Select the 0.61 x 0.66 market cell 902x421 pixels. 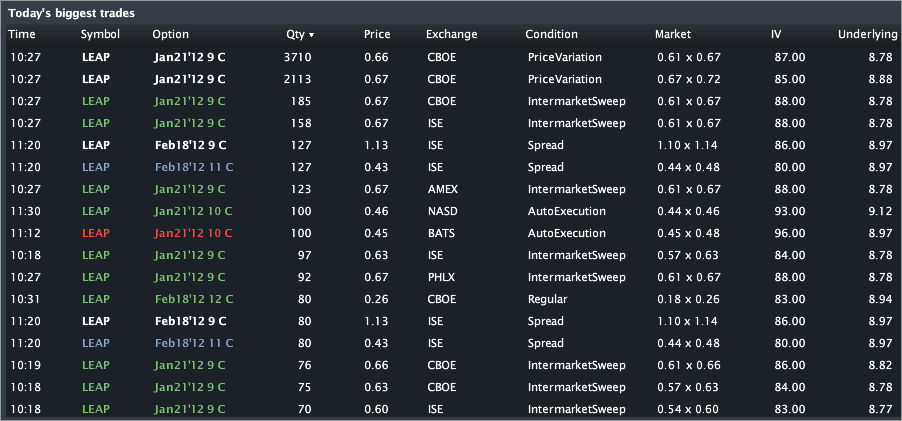point(689,365)
